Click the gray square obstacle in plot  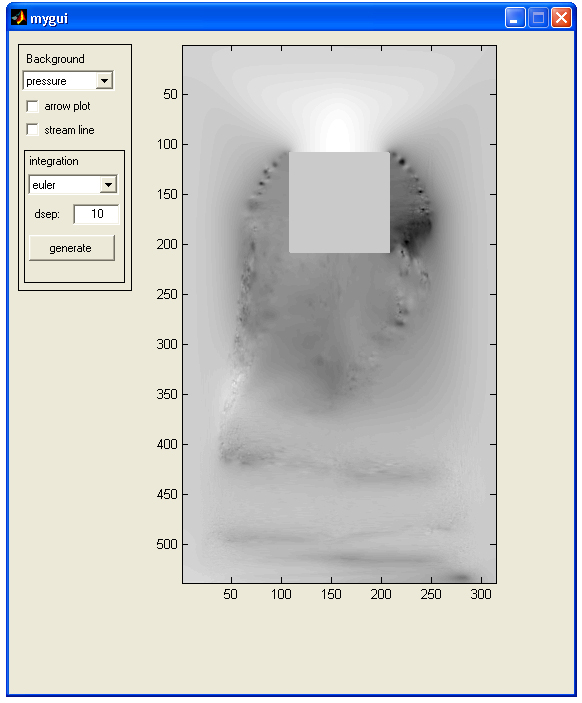click(339, 202)
